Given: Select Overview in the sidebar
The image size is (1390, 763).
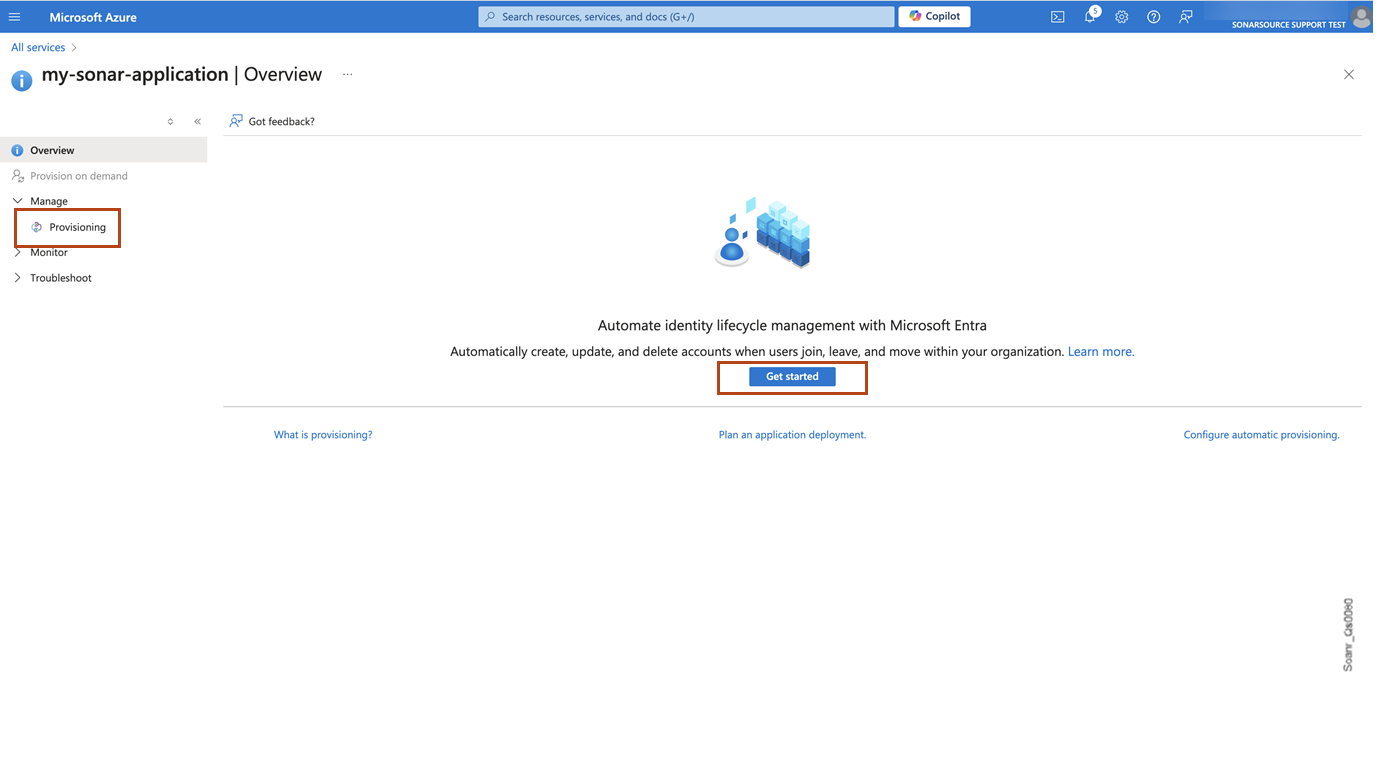Looking at the screenshot, I should tap(52, 150).
